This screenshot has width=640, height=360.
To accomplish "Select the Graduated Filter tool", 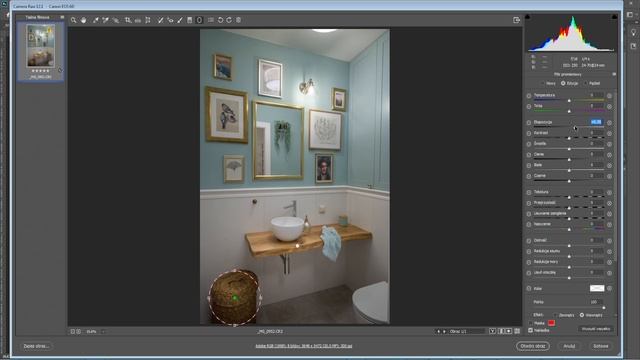I will pos(190,20).
